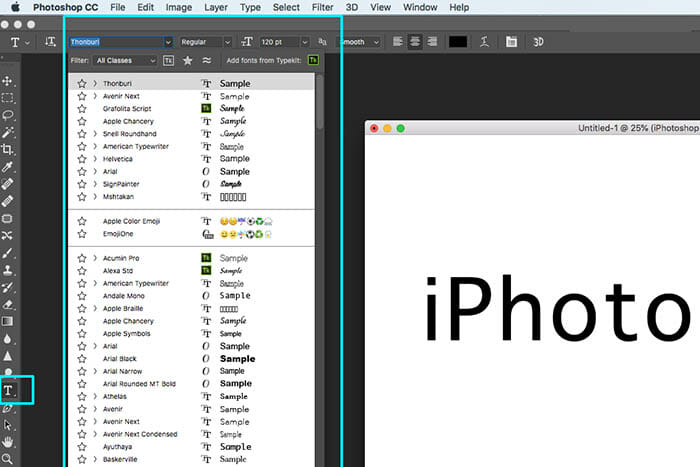Image resolution: width=700 pixels, height=467 pixels.
Task: Open the Window menu
Action: [420, 7]
